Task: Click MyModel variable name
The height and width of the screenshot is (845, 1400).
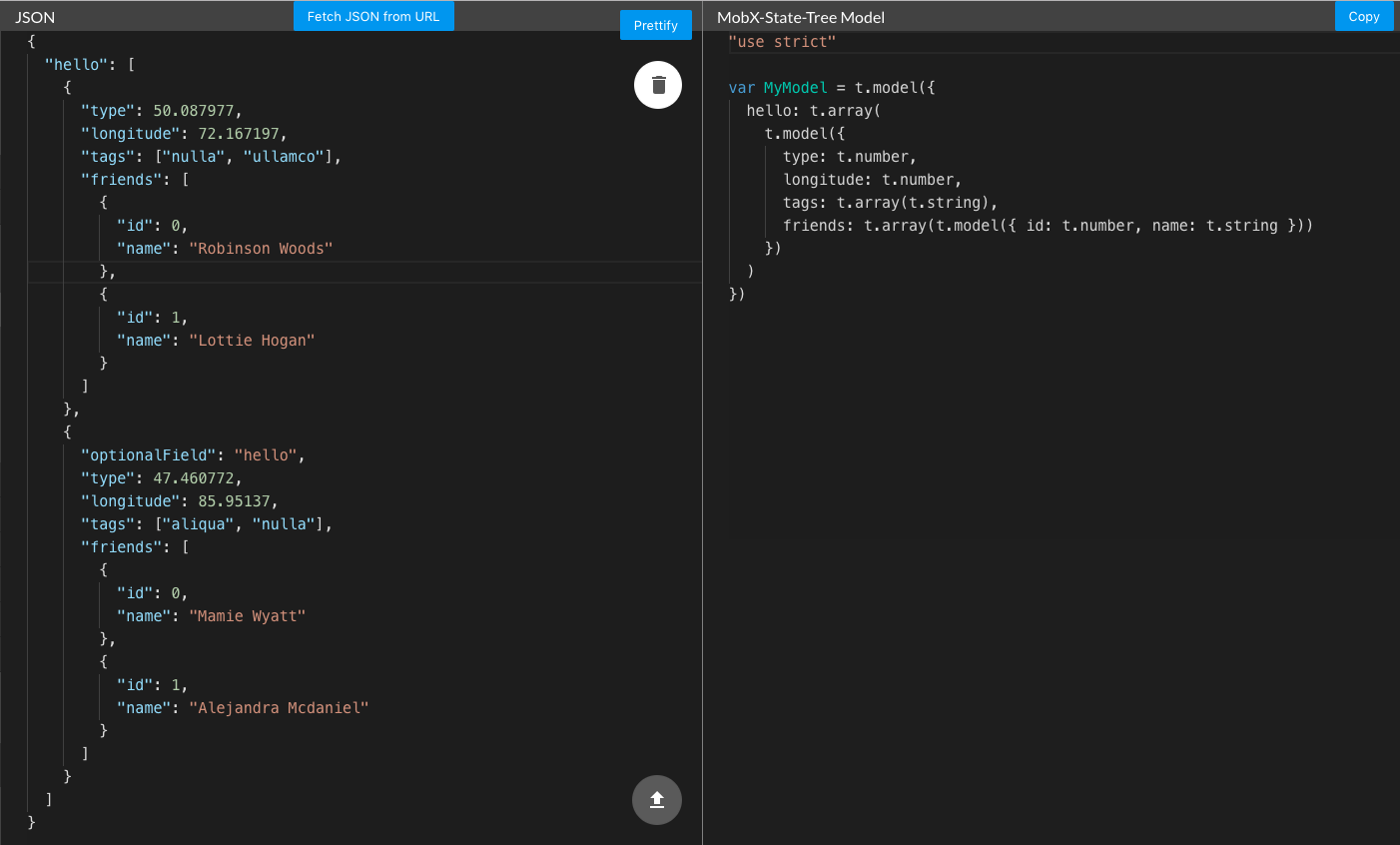Action: coord(796,88)
